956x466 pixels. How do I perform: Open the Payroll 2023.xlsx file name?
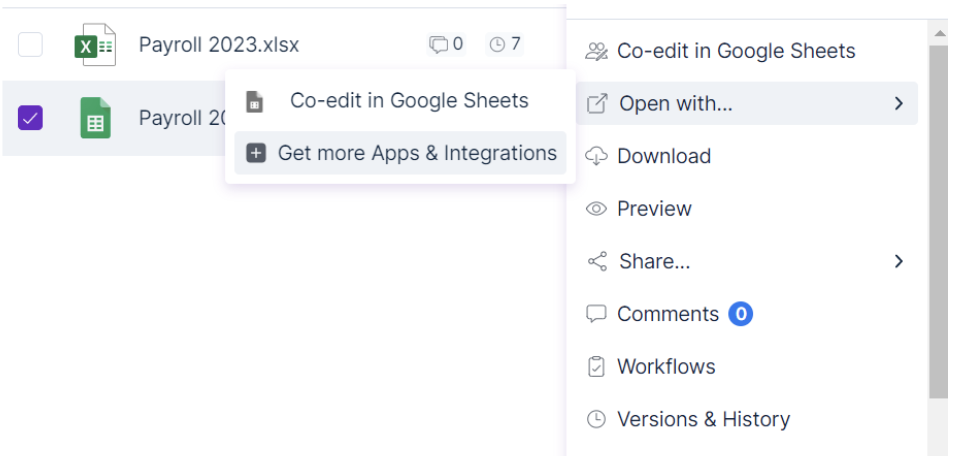click(x=218, y=45)
